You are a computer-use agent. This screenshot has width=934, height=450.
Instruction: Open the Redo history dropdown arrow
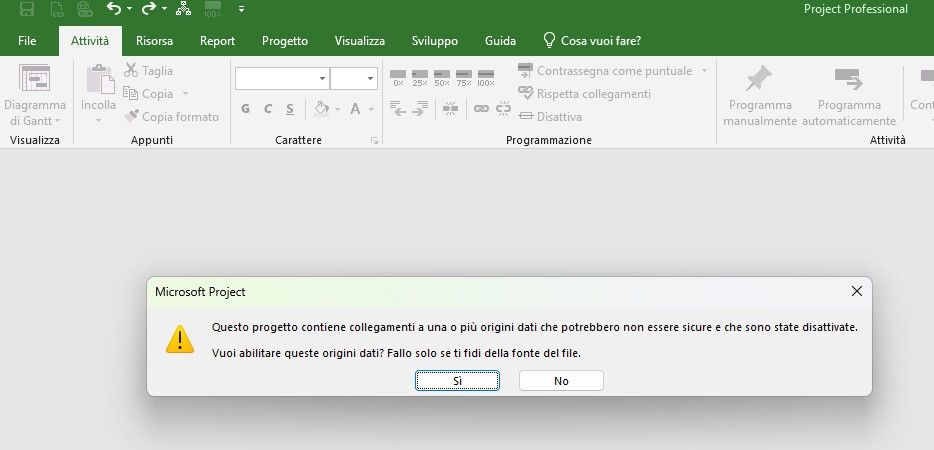(164, 9)
